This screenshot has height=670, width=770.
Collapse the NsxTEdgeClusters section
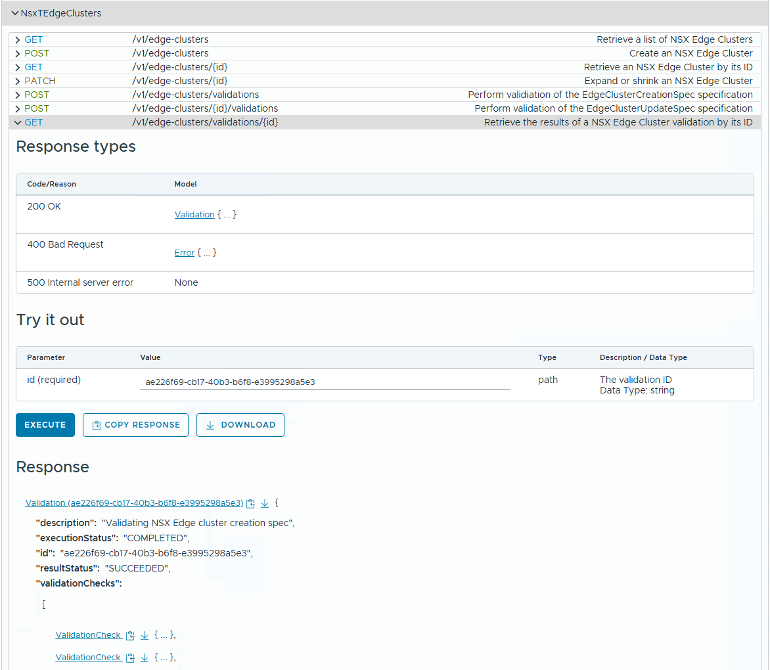[14, 13]
